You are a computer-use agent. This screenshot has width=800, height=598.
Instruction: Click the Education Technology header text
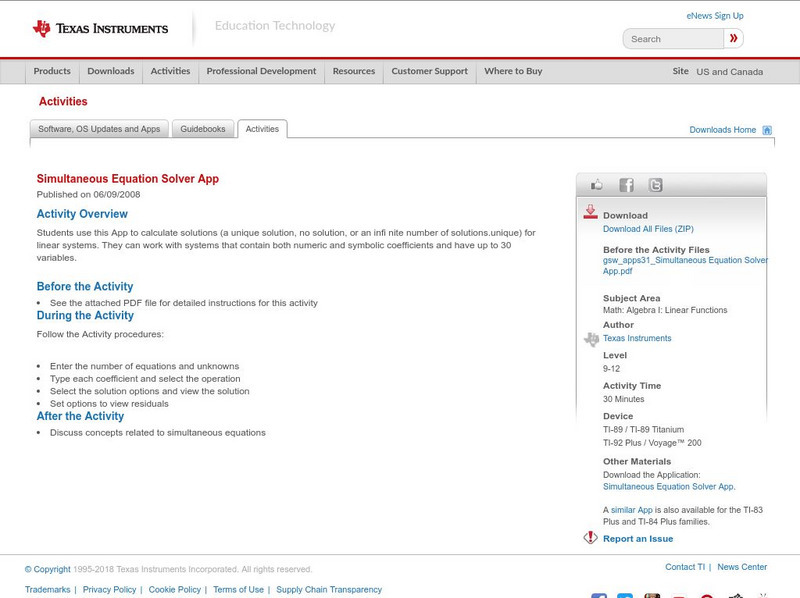[275, 26]
